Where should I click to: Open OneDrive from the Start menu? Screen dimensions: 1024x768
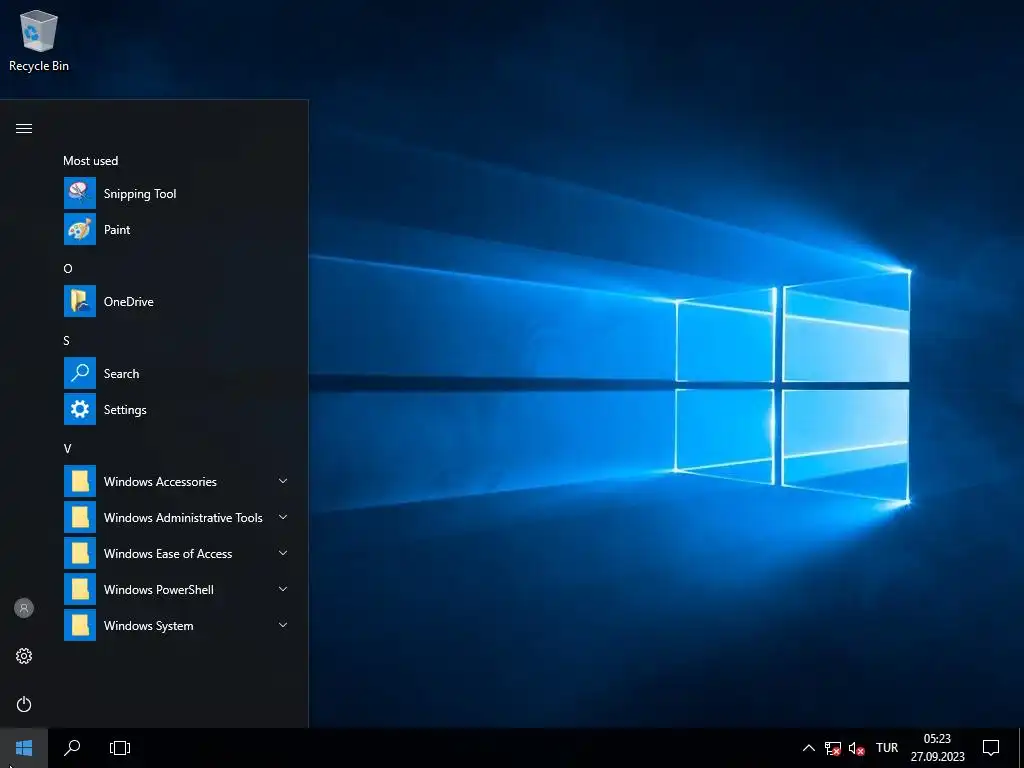(x=178, y=301)
